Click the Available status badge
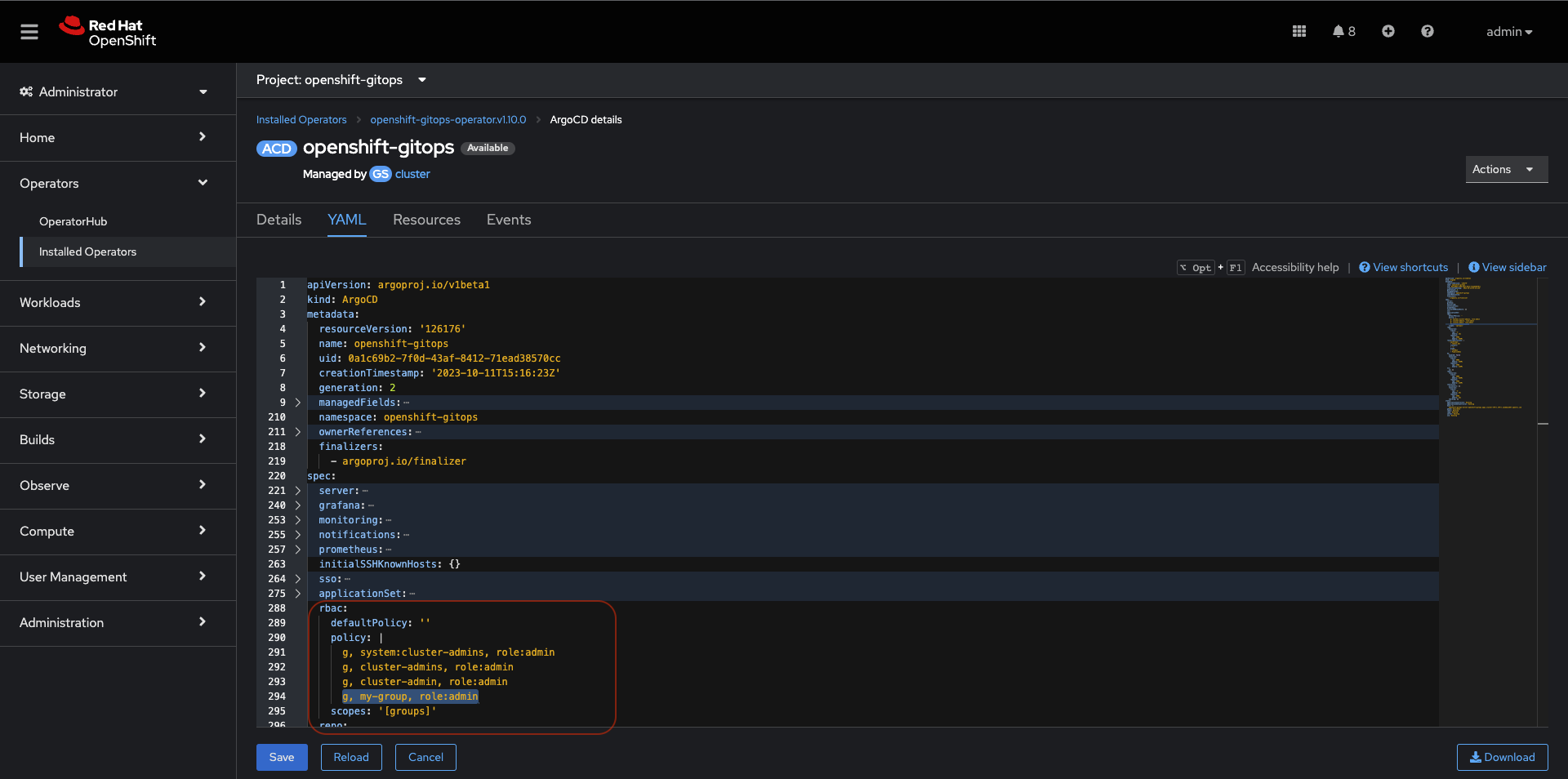This screenshot has height=779, width=1568. 488,148
